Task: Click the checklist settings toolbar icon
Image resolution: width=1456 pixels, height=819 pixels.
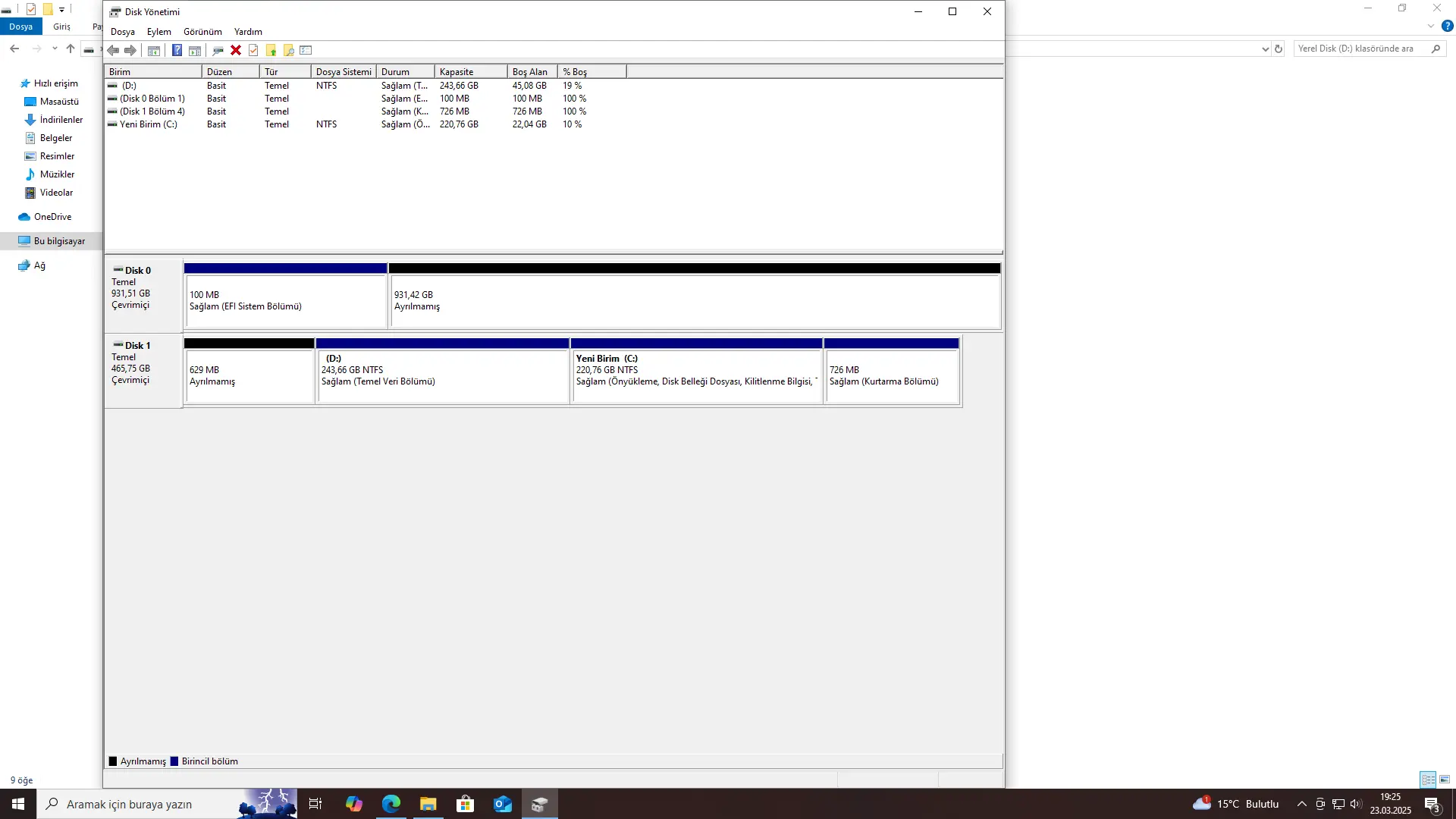Action: [306, 50]
